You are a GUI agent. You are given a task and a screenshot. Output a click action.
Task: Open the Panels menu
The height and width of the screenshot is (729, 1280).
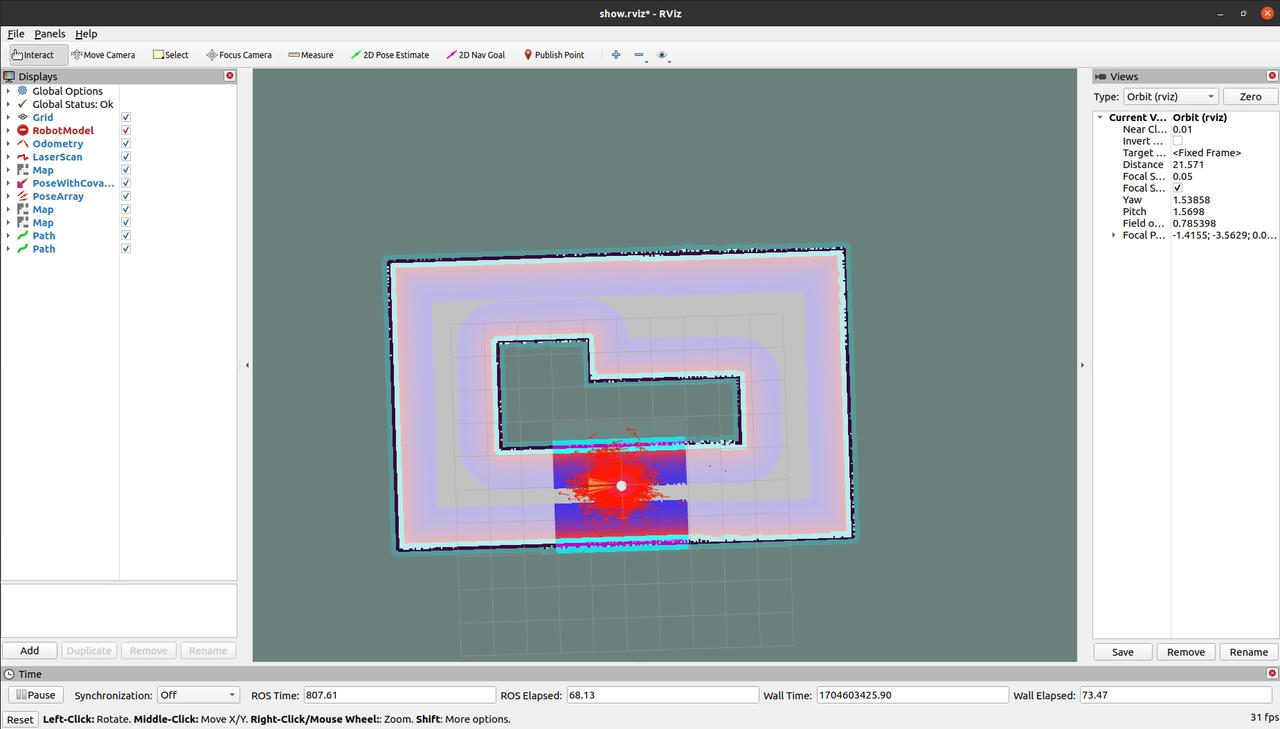coord(49,34)
